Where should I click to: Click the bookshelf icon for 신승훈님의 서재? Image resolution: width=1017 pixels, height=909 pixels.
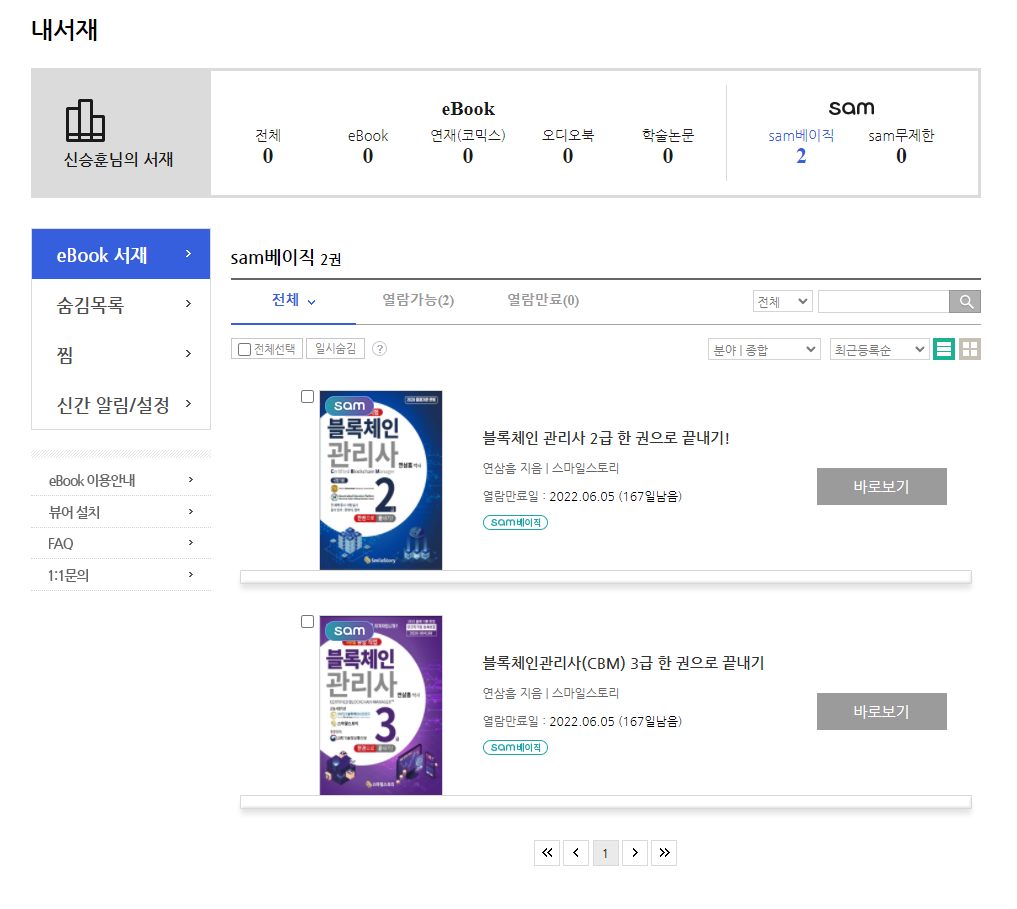[85, 121]
